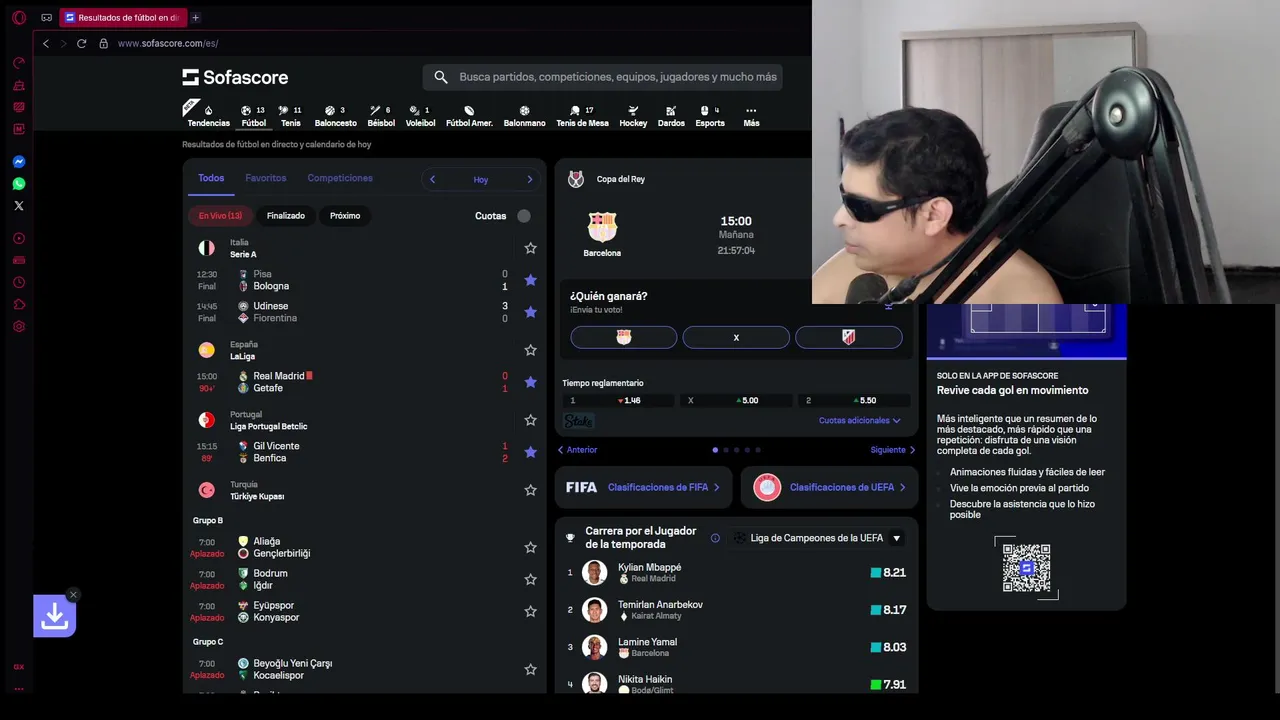The height and width of the screenshot is (720, 1280).
Task: Close the download popup
Action: click(x=73, y=595)
